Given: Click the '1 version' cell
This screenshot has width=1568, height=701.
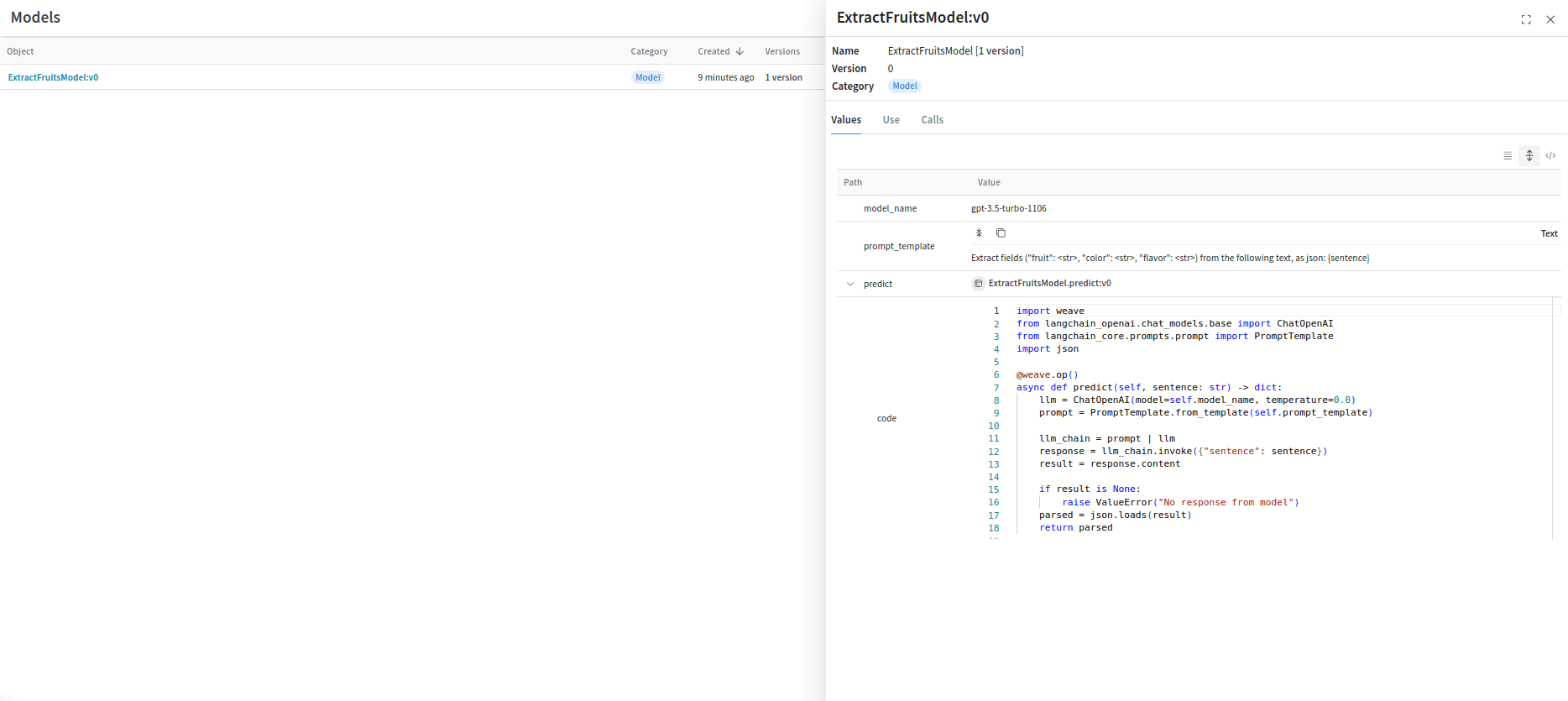Looking at the screenshot, I should [x=783, y=77].
